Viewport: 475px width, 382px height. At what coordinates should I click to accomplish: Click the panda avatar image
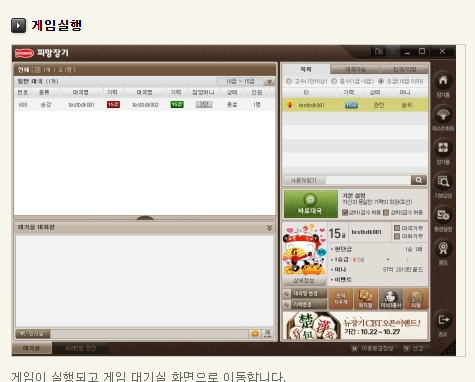click(x=304, y=249)
